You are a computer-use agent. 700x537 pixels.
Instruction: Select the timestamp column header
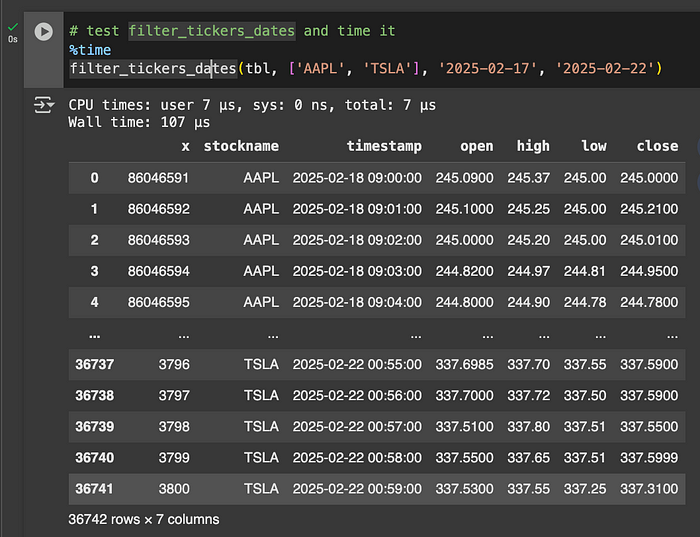click(x=384, y=146)
